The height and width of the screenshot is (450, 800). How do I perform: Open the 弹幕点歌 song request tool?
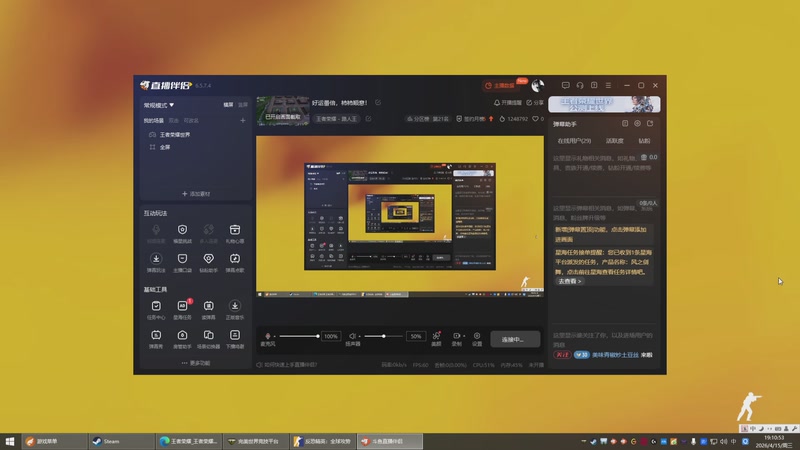click(235, 262)
